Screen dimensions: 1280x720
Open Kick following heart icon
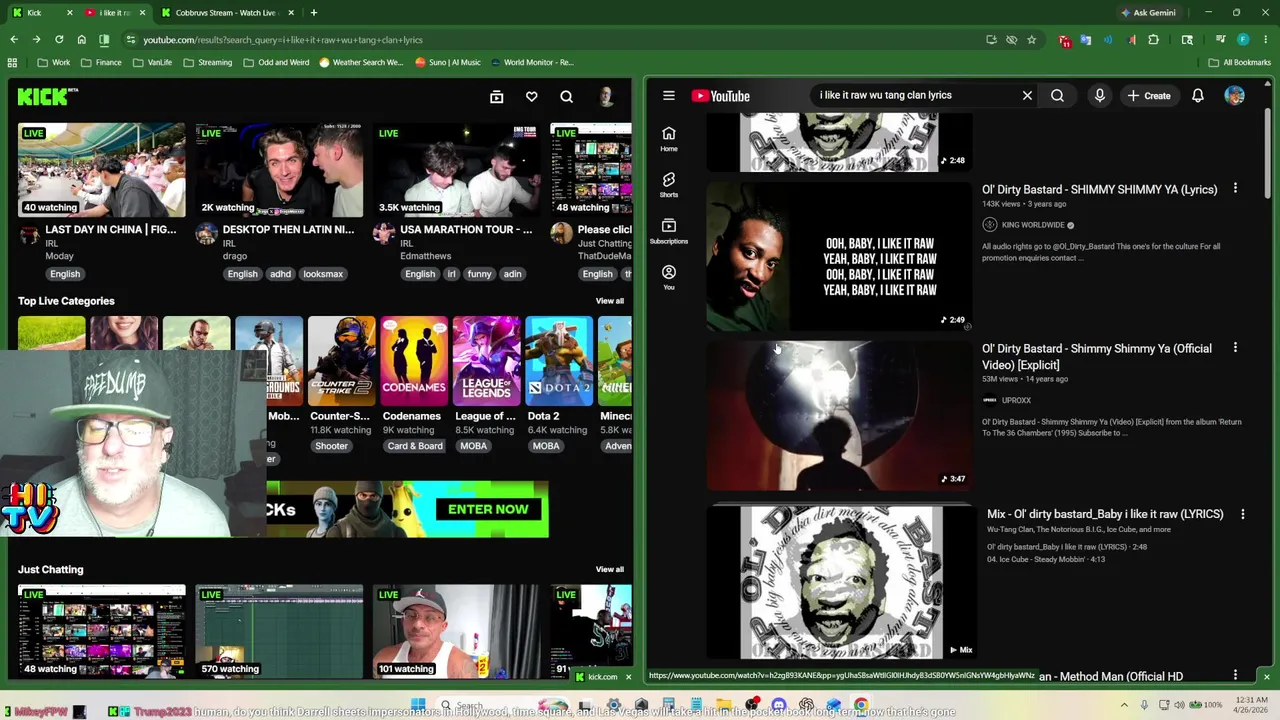coord(531,97)
